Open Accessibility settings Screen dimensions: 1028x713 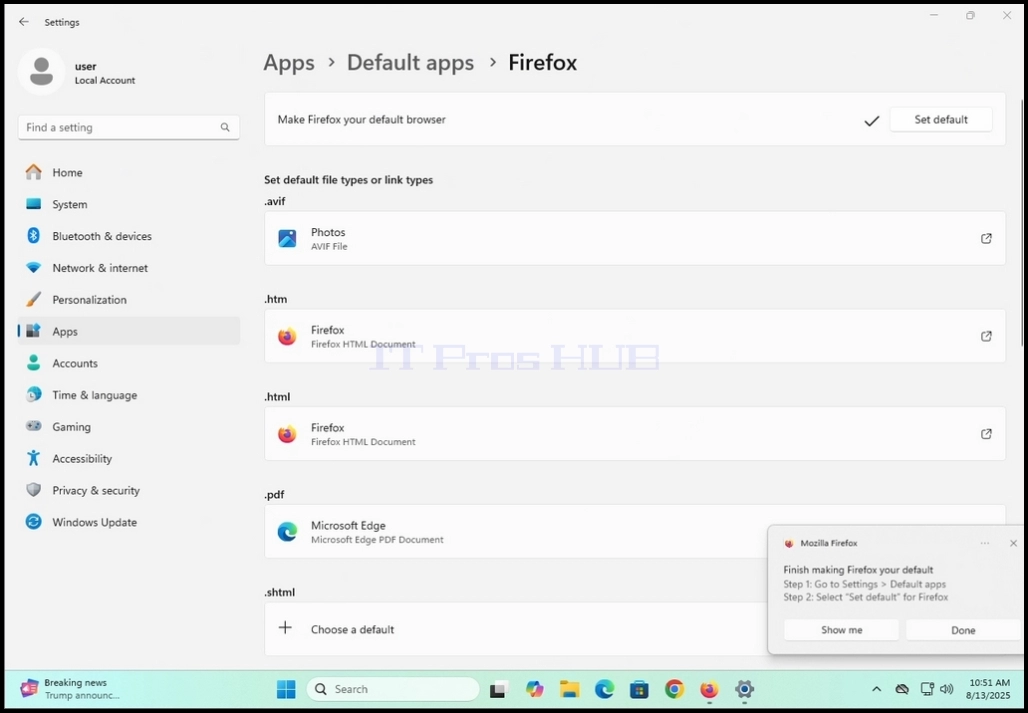129,459
